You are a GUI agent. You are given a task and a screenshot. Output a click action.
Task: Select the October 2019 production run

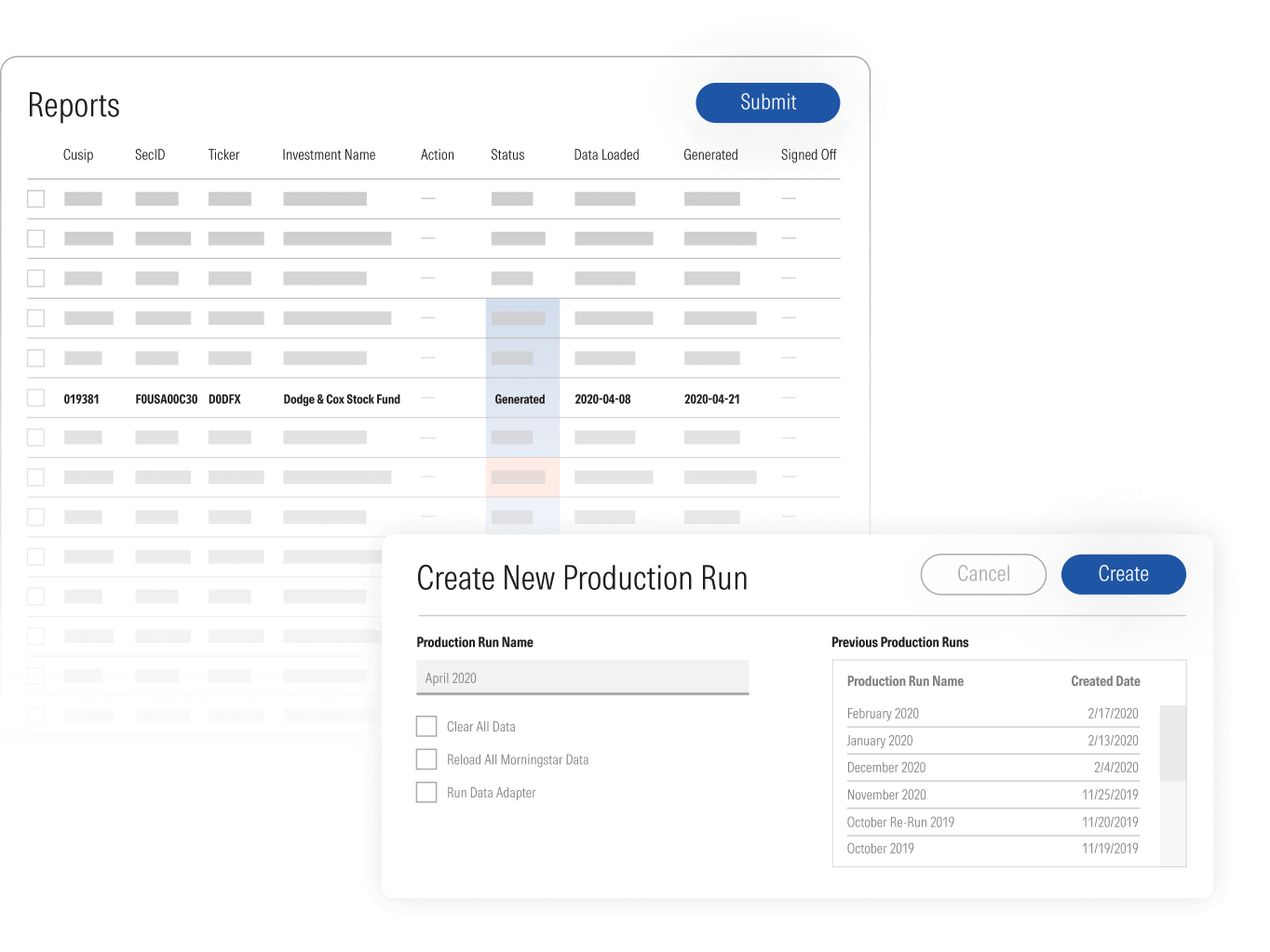click(x=993, y=849)
